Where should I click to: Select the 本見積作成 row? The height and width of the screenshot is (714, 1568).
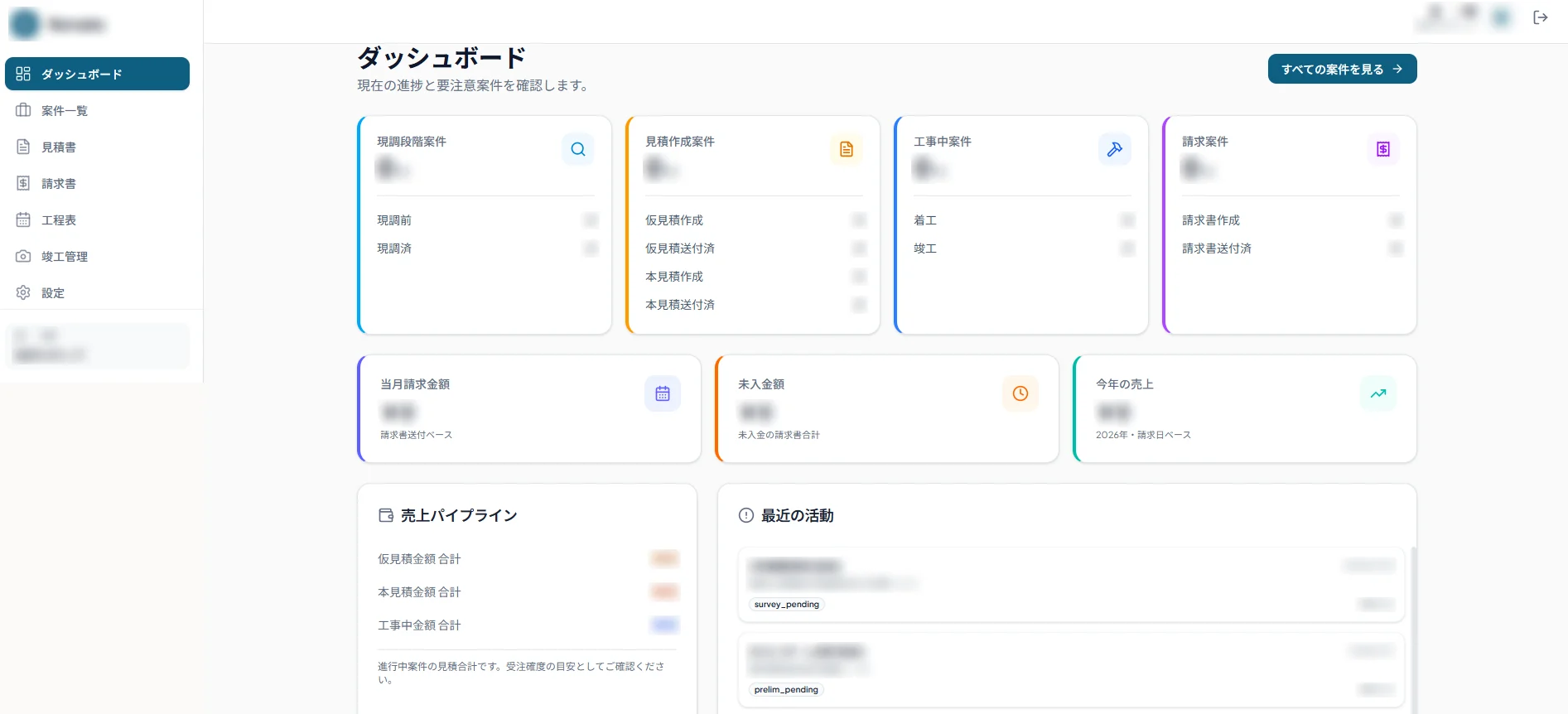[x=755, y=277]
